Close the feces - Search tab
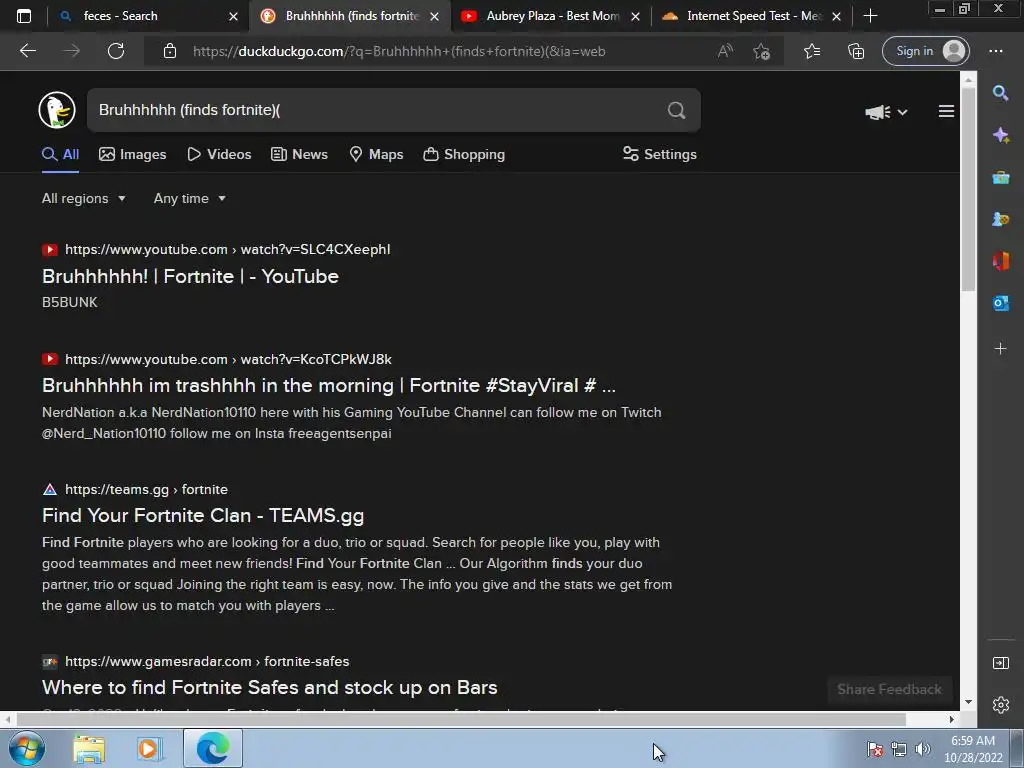Image resolution: width=1024 pixels, height=768 pixels. tap(233, 16)
